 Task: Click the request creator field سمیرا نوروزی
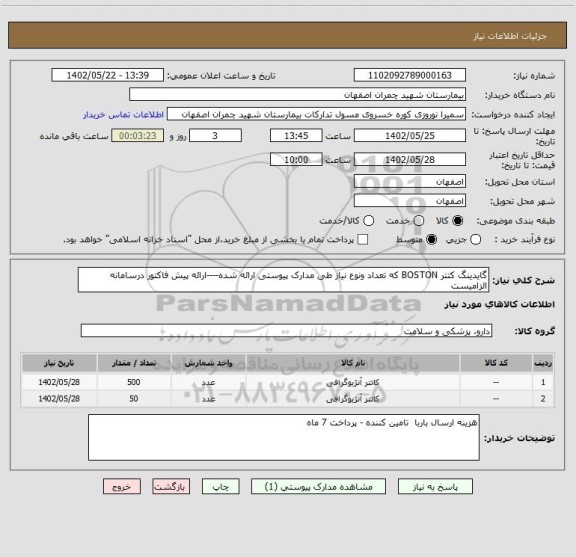click(x=316, y=115)
